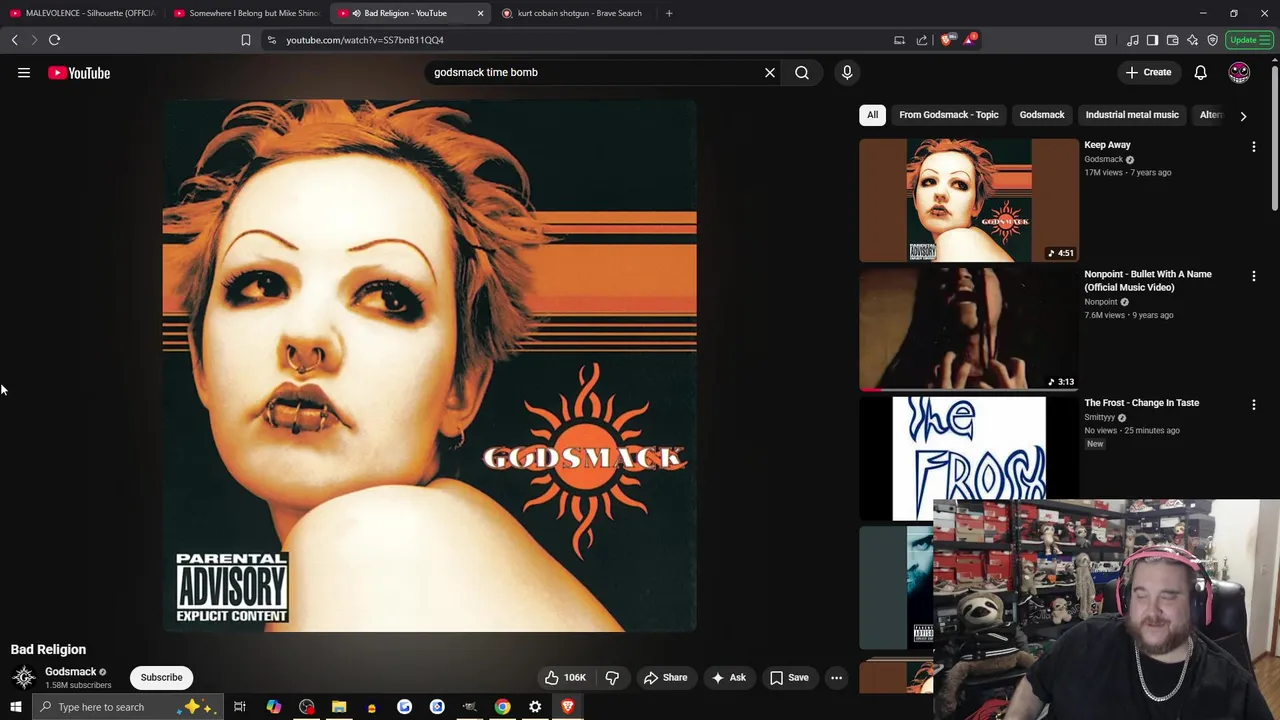
Task: Open a new browser tab
Action: pos(669,13)
